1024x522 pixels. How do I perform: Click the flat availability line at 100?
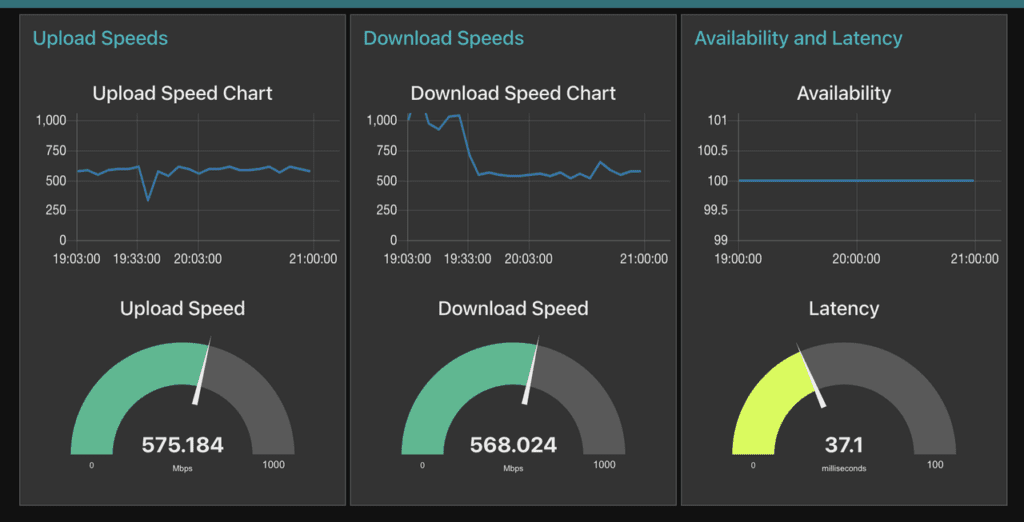pos(856,180)
